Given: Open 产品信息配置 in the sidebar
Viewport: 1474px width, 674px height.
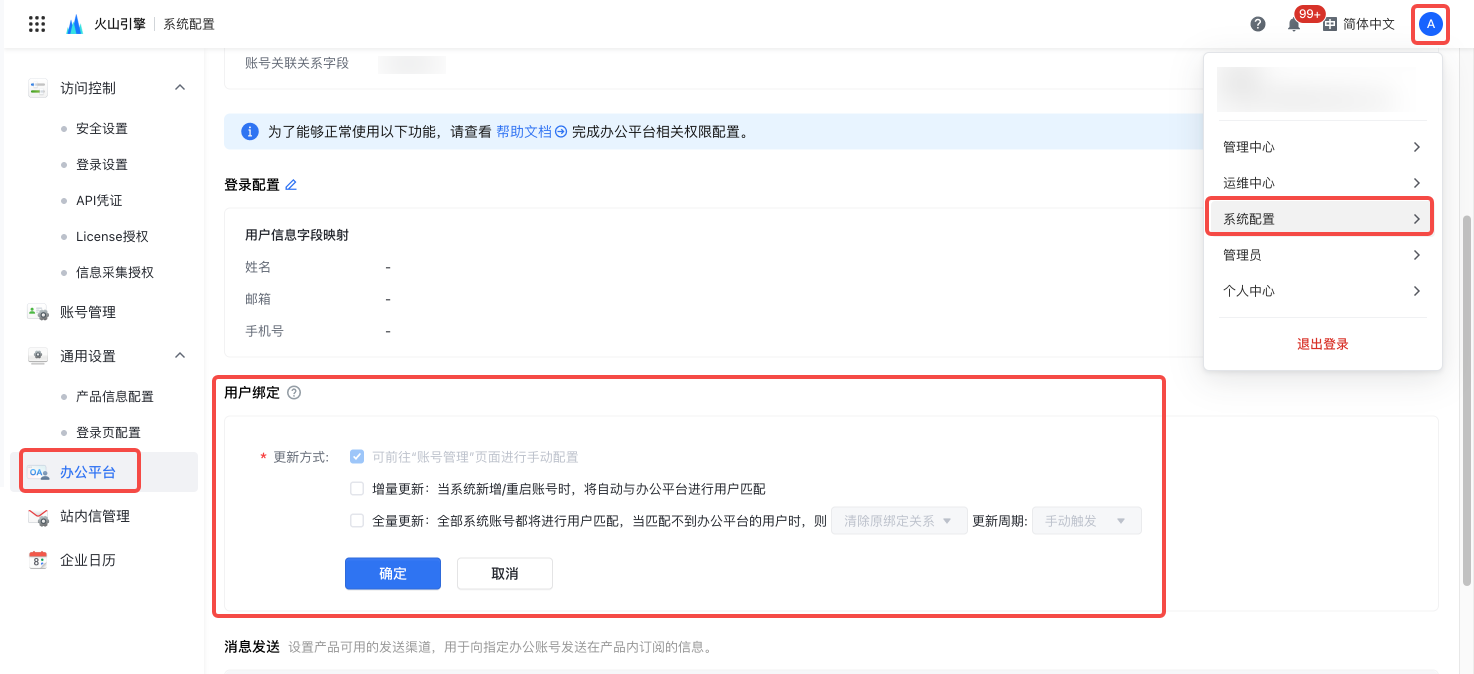Looking at the screenshot, I should pyautogui.click(x=115, y=397).
